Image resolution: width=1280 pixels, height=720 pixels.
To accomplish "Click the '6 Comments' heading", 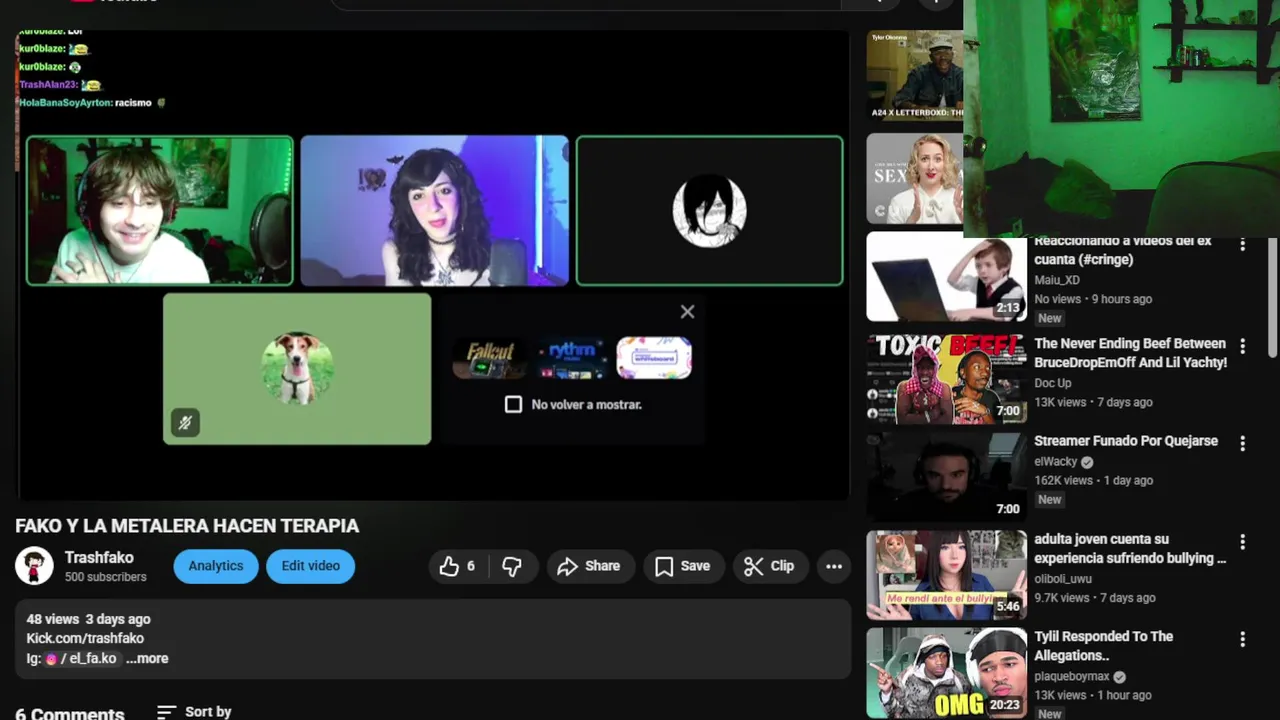I will (x=70, y=713).
